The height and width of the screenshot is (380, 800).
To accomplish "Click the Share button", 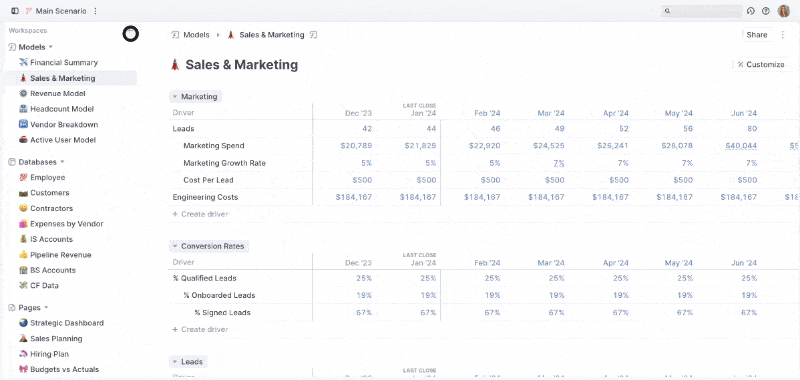I will (757, 35).
